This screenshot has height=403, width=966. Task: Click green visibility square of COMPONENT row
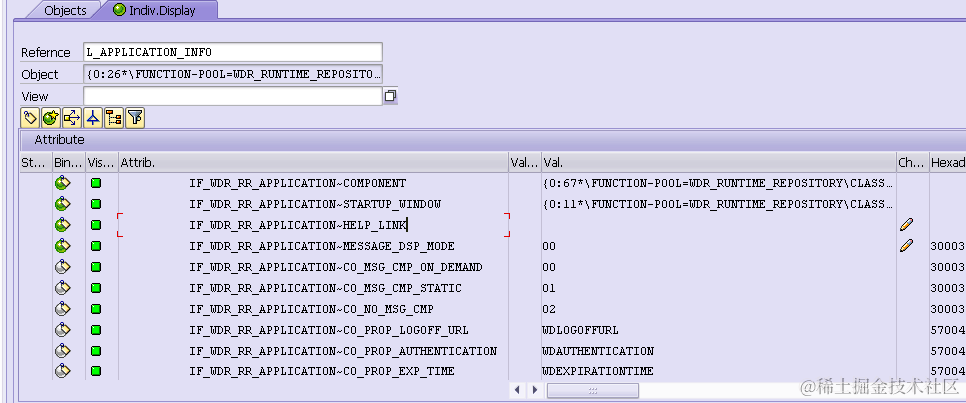tap(95, 183)
